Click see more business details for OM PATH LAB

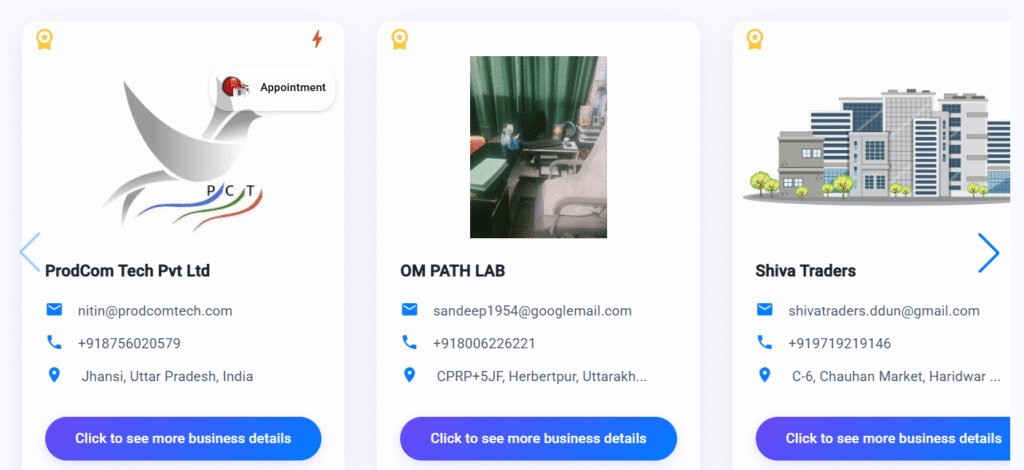(x=538, y=439)
